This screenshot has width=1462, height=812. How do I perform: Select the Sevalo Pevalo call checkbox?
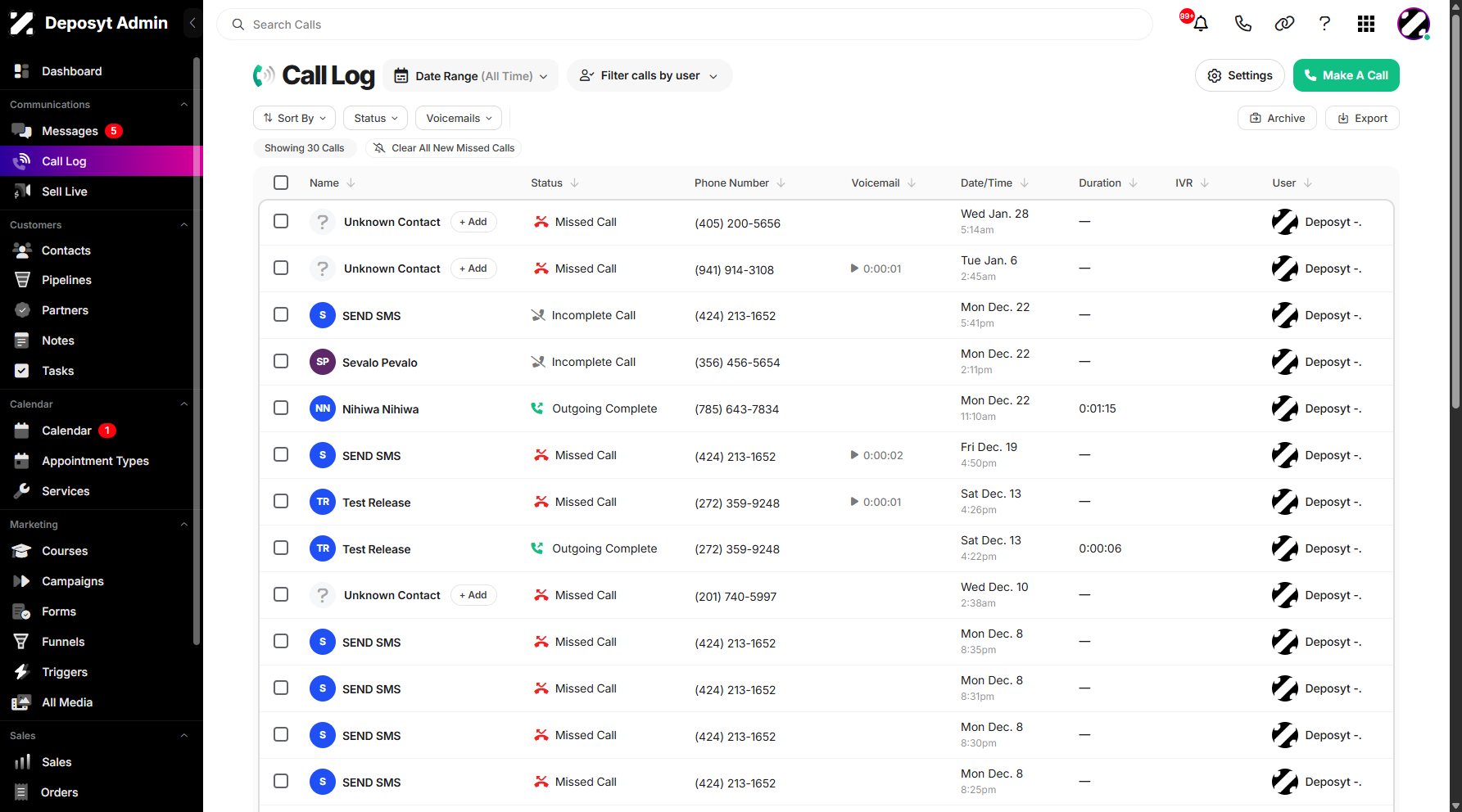pyautogui.click(x=281, y=361)
